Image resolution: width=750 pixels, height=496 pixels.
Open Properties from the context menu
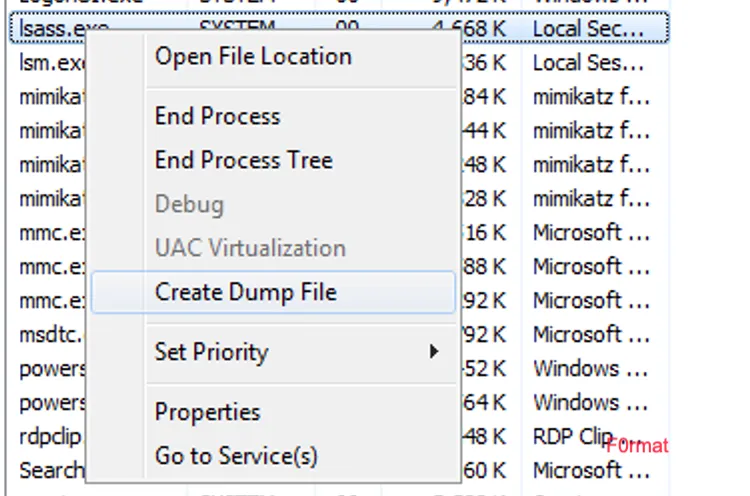(207, 412)
